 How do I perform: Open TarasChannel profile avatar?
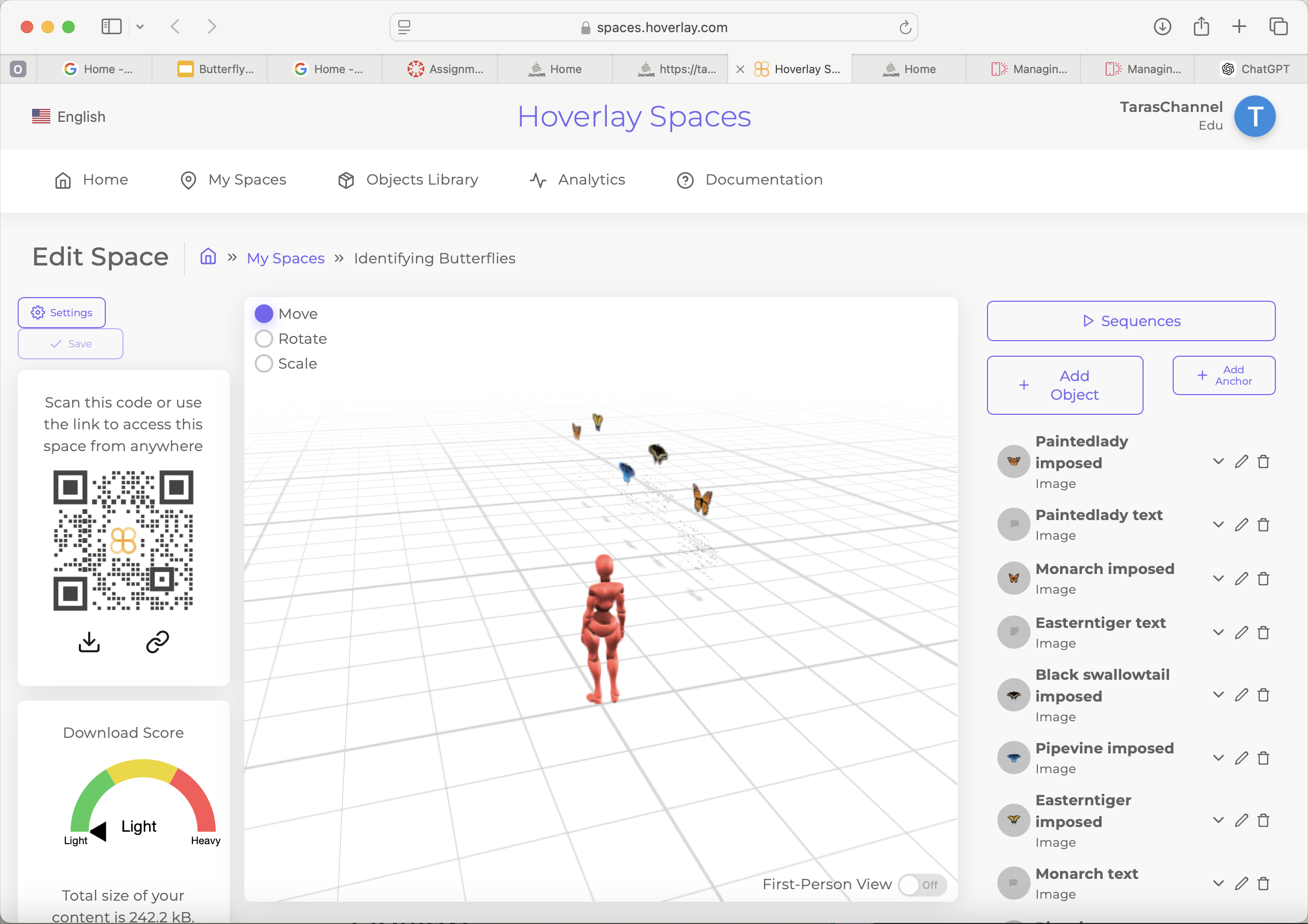coord(1255,116)
